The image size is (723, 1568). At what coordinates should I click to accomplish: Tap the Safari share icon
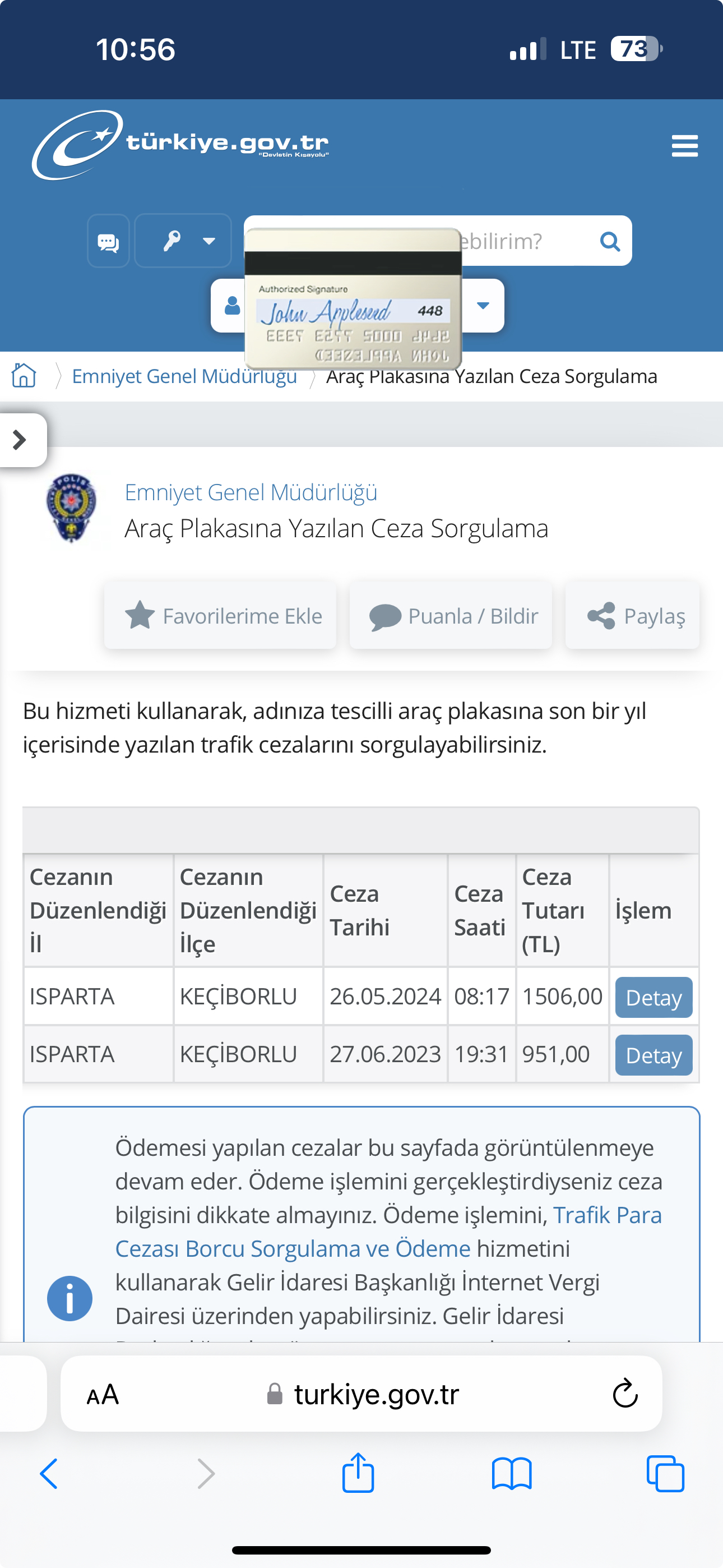click(358, 1473)
